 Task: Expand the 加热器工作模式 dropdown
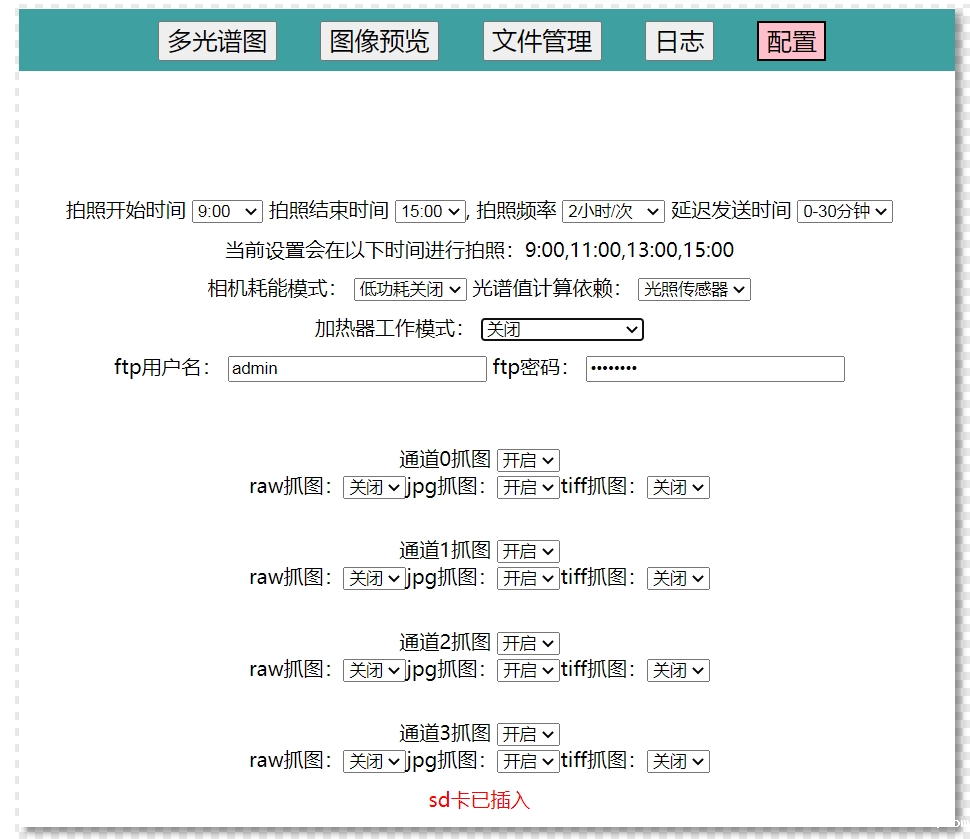562,329
